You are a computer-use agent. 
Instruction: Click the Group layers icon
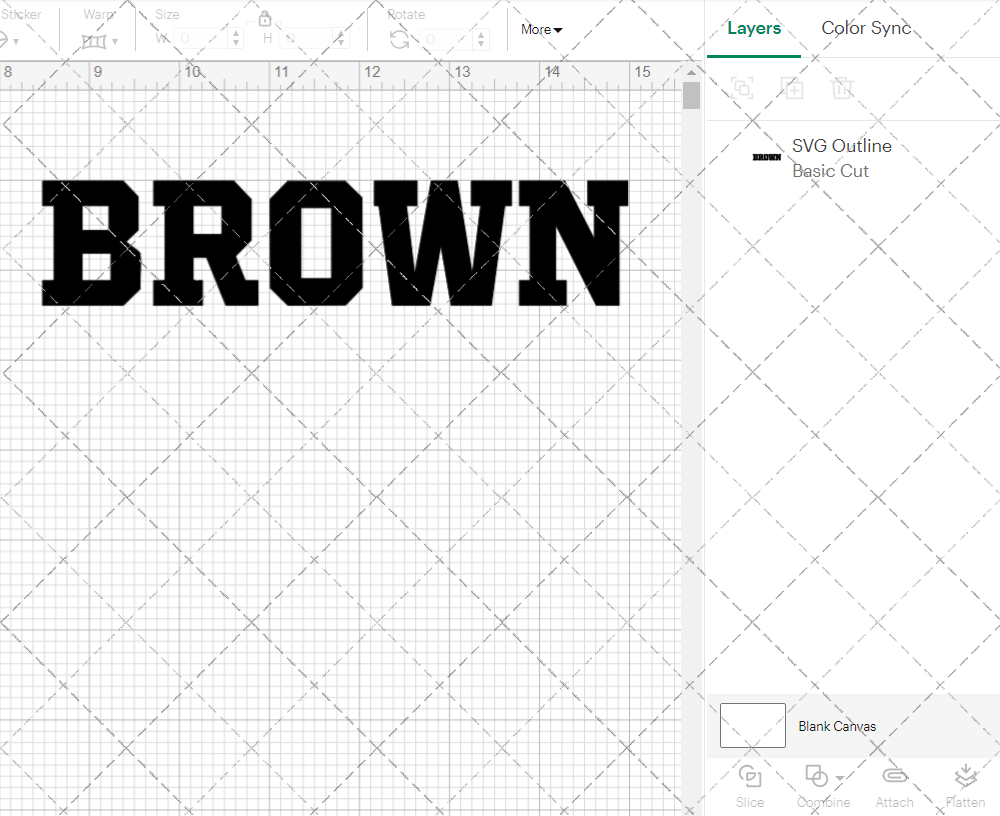(x=743, y=88)
